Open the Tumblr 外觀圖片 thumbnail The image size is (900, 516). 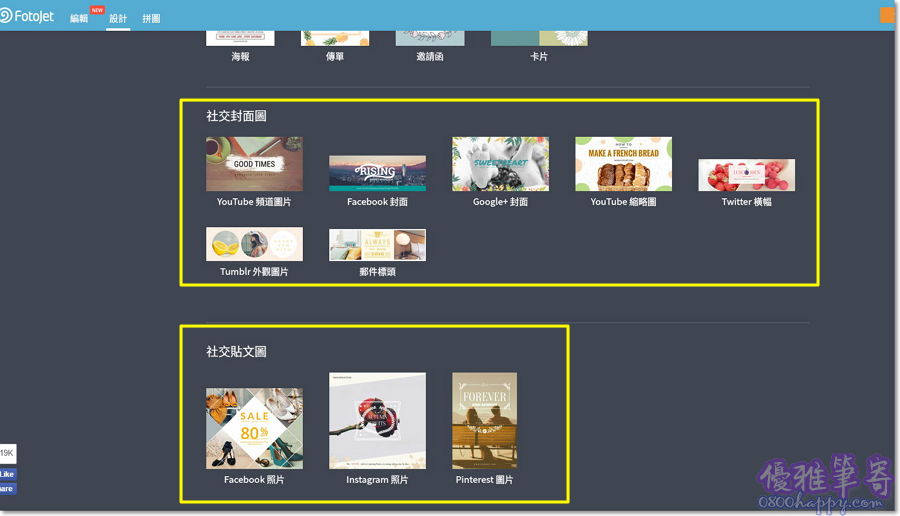(254, 244)
